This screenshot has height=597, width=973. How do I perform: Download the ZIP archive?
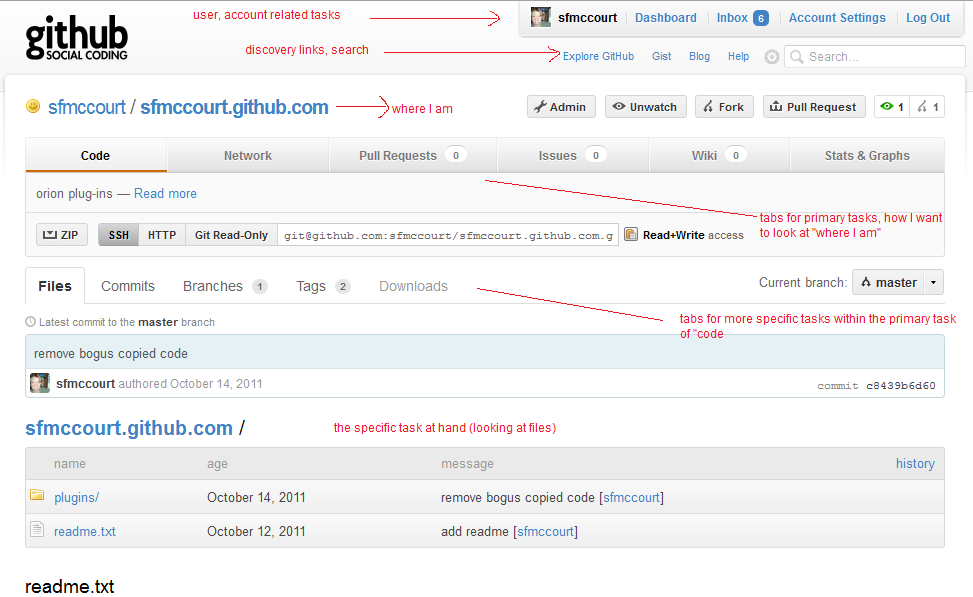pos(61,235)
